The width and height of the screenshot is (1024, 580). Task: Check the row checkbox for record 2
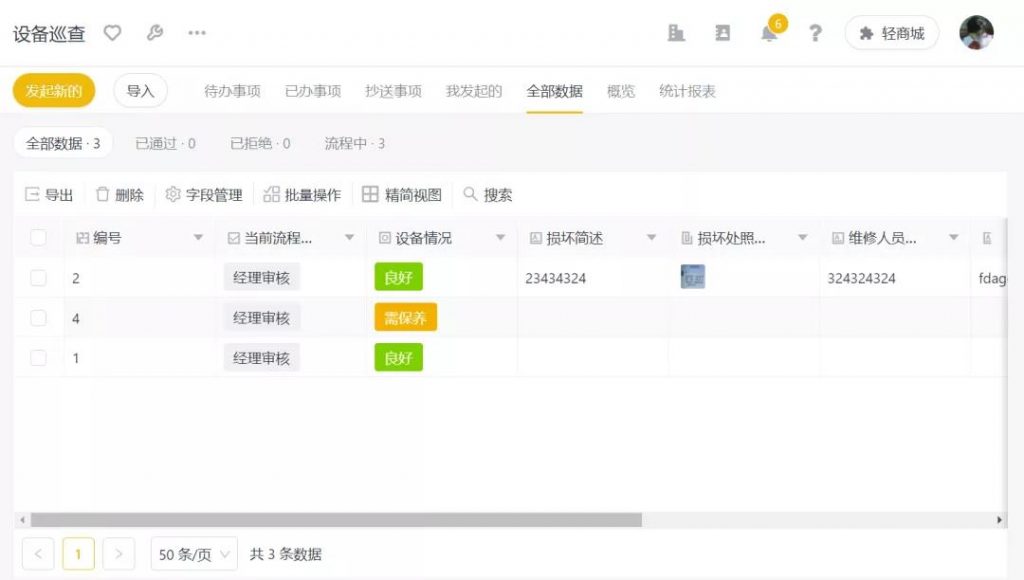coord(39,277)
